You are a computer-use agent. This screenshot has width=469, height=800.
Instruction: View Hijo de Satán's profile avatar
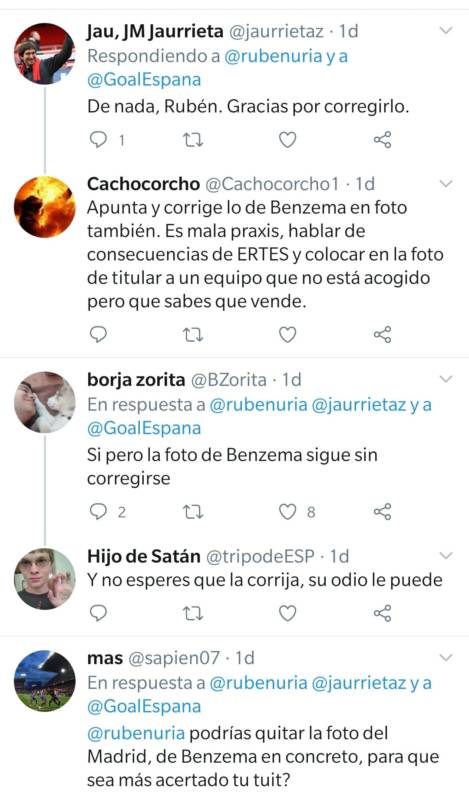(44, 579)
